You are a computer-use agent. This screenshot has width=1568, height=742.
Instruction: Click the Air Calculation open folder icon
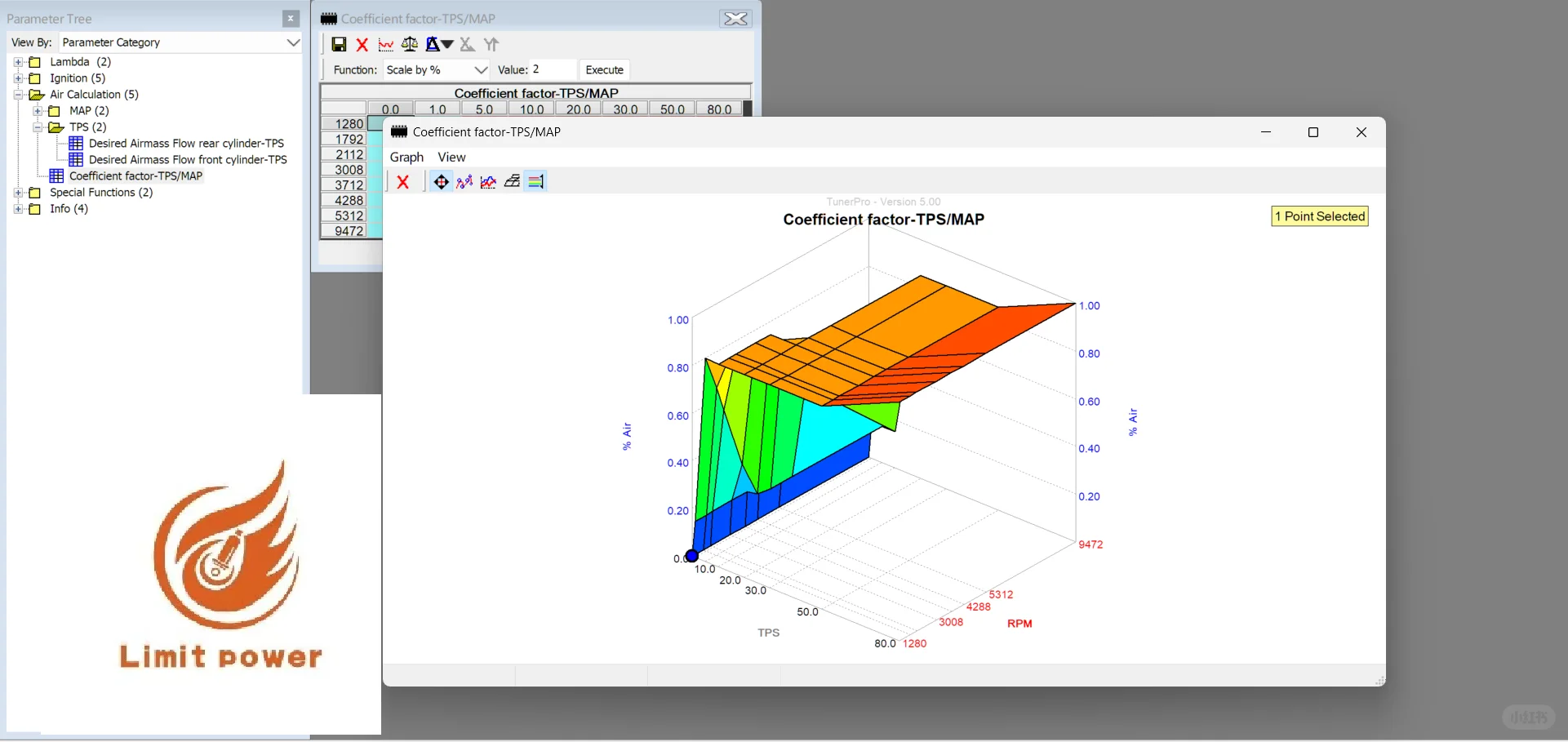(x=37, y=95)
